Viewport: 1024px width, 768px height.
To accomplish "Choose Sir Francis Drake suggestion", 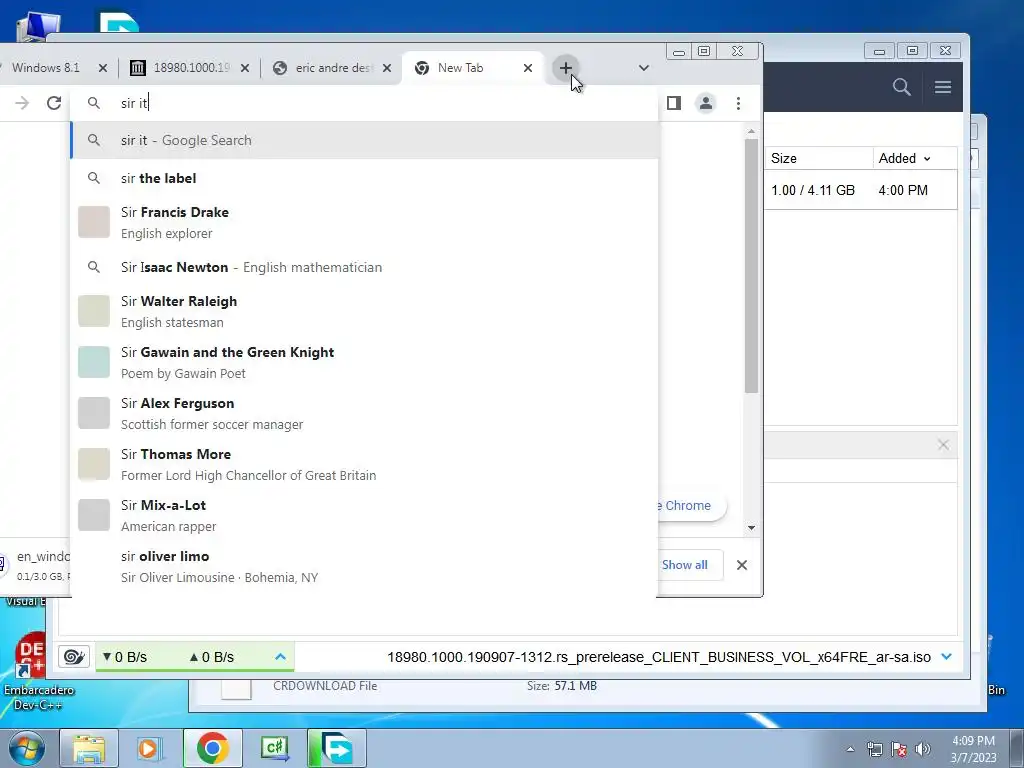I will (364, 223).
